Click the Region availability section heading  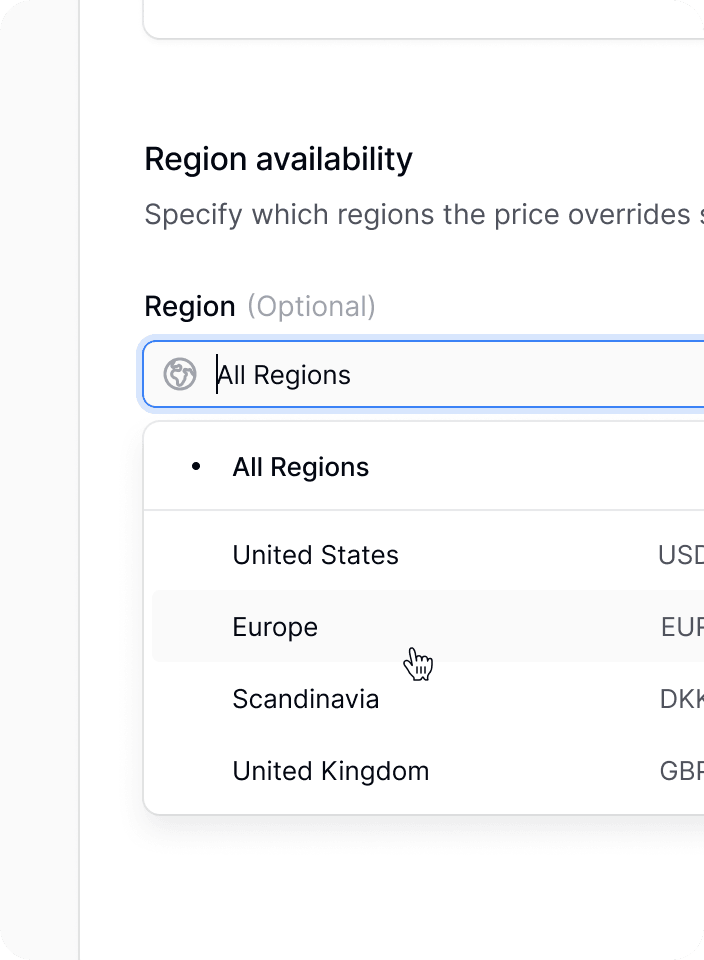279,158
